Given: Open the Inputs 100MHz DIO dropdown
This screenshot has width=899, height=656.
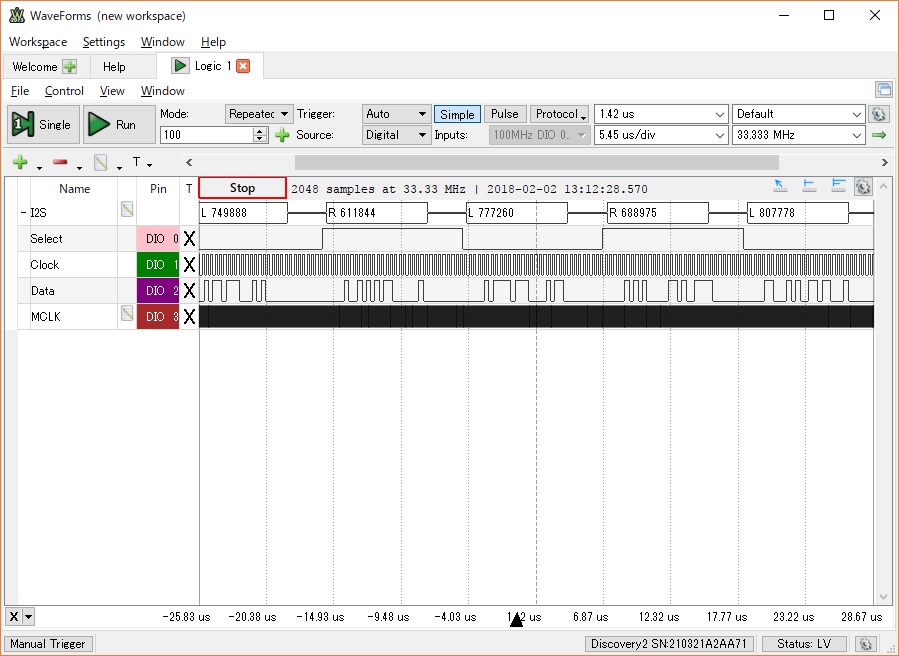Looking at the screenshot, I should click(x=540, y=135).
